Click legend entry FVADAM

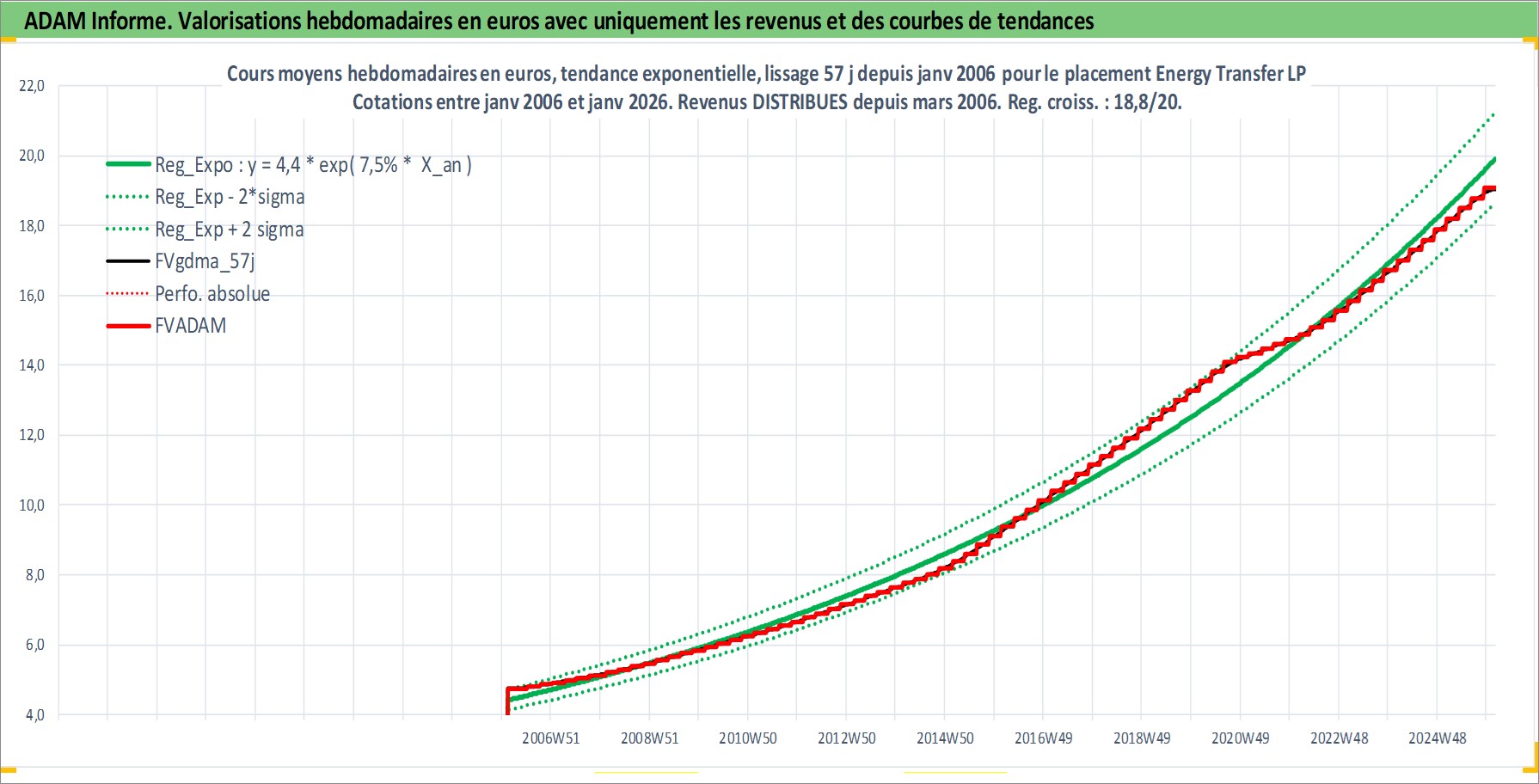191,326
